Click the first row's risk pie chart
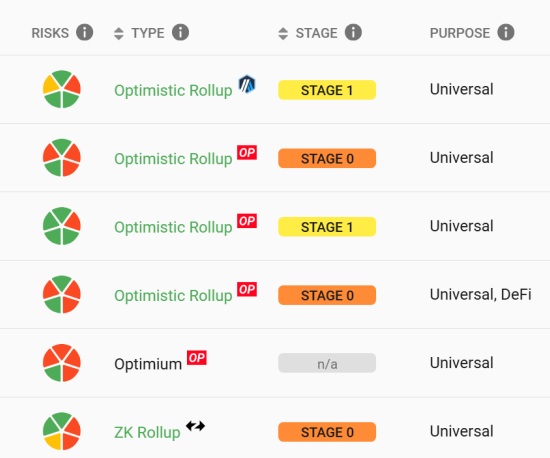550x458 pixels. (62, 89)
